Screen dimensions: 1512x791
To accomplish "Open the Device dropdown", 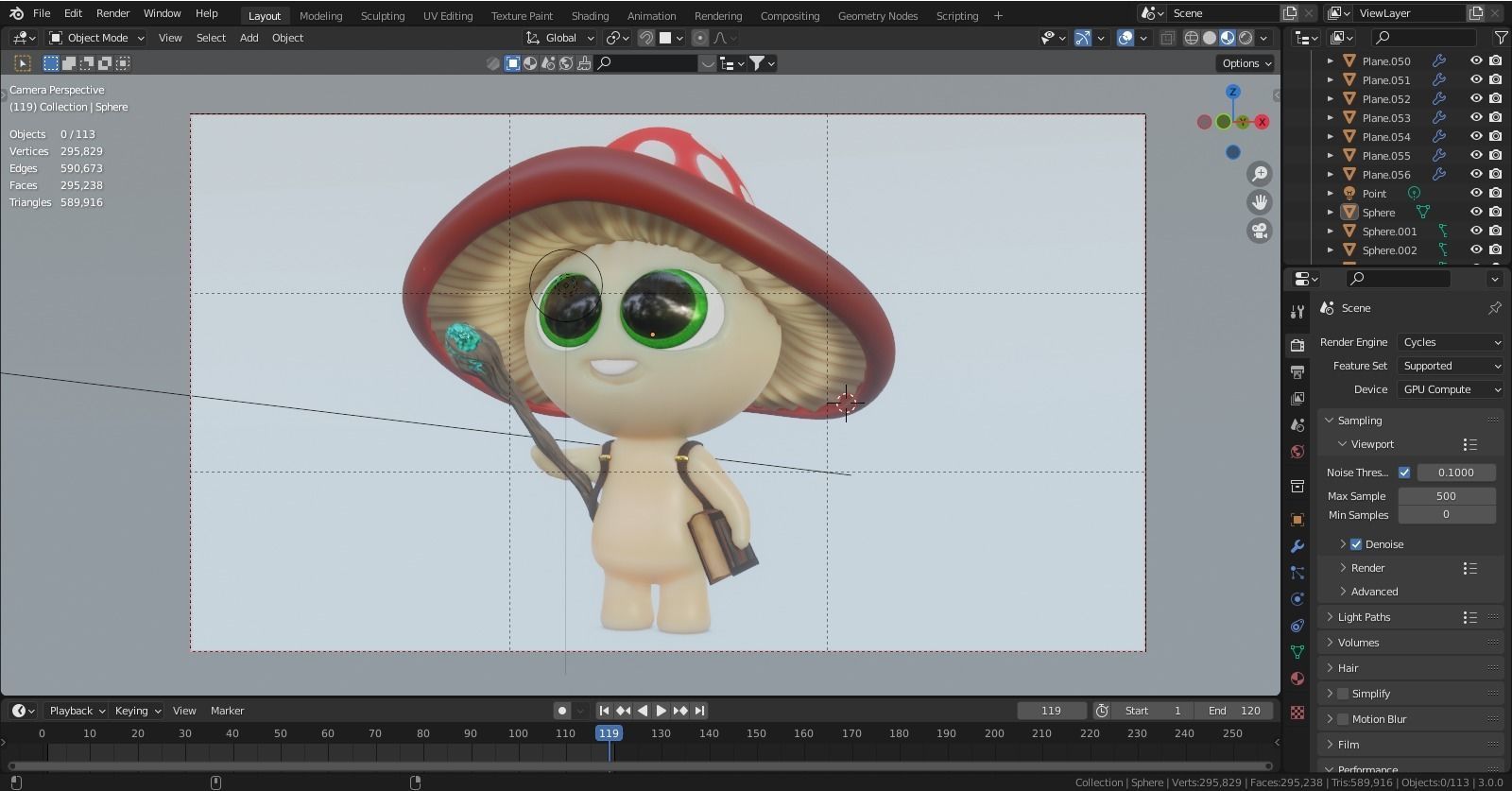I will coord(1451,389).
